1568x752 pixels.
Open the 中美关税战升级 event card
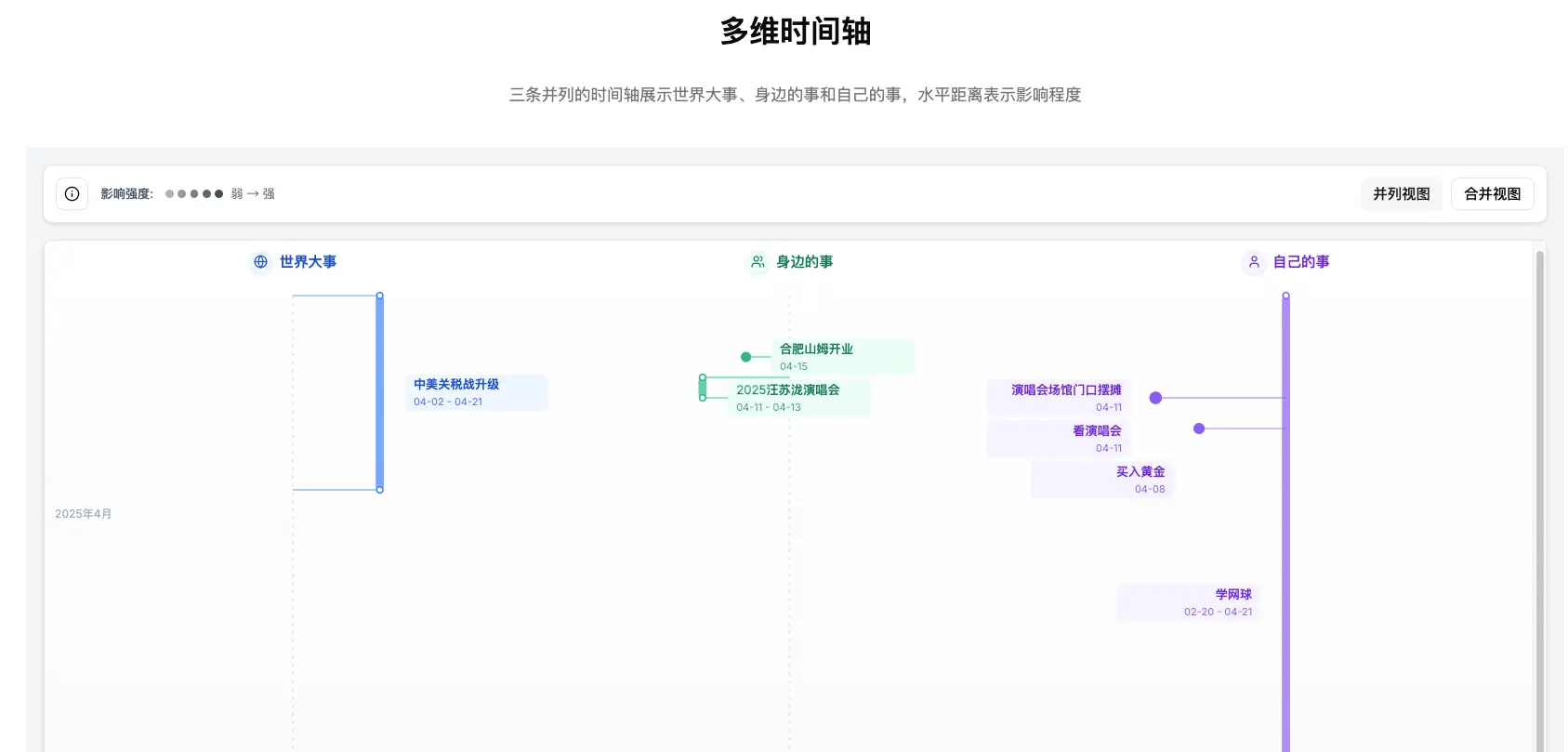(x=476, y=392)
